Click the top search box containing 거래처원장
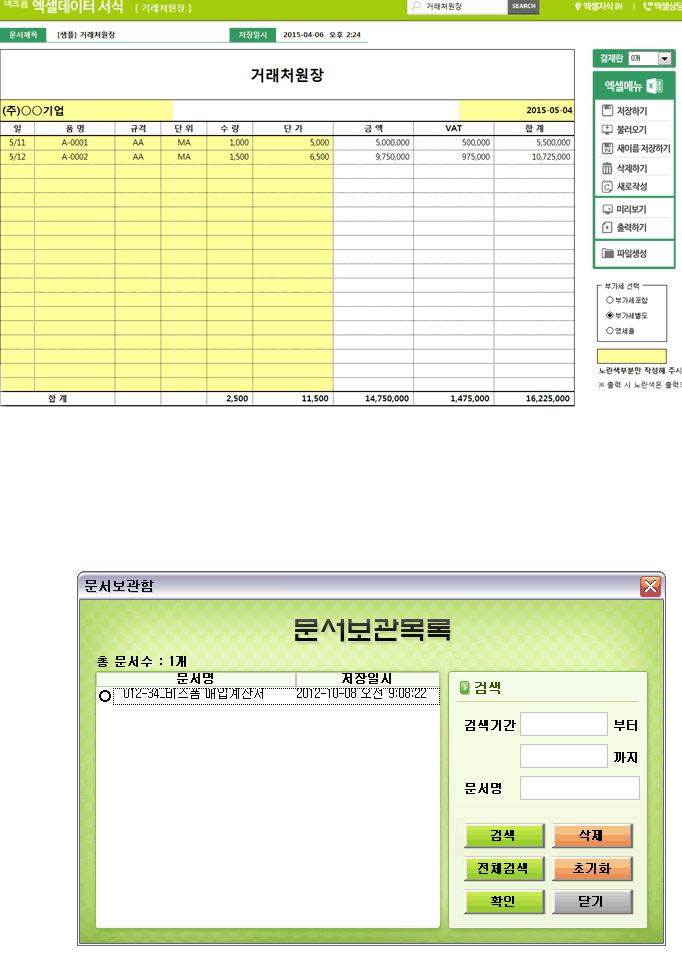The width and height of the screenshot is (682, 962). tap(458, 6)
